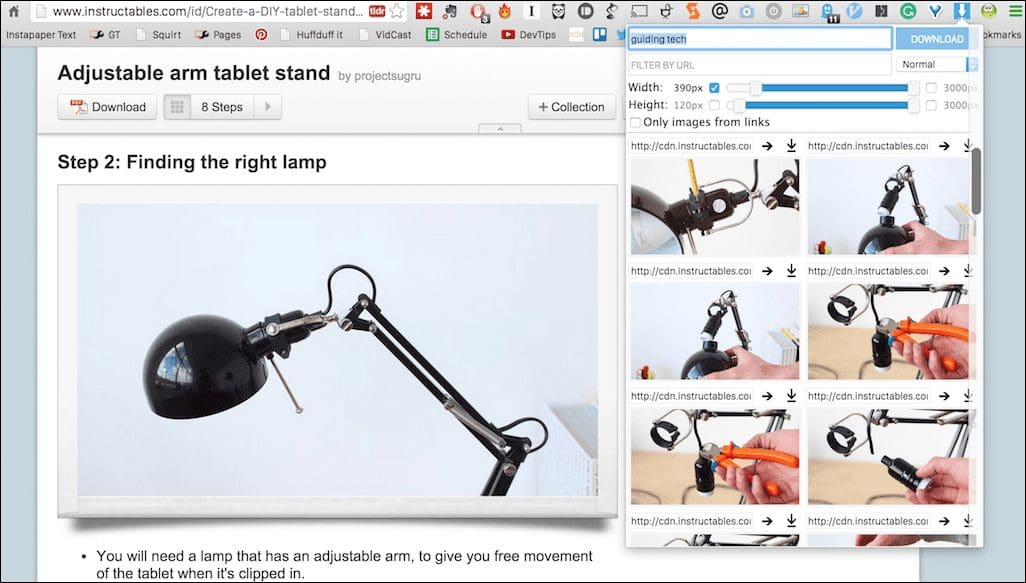
Task: Click the blue Image Downloader arrow extension
Action: click(x=961, y=10)
